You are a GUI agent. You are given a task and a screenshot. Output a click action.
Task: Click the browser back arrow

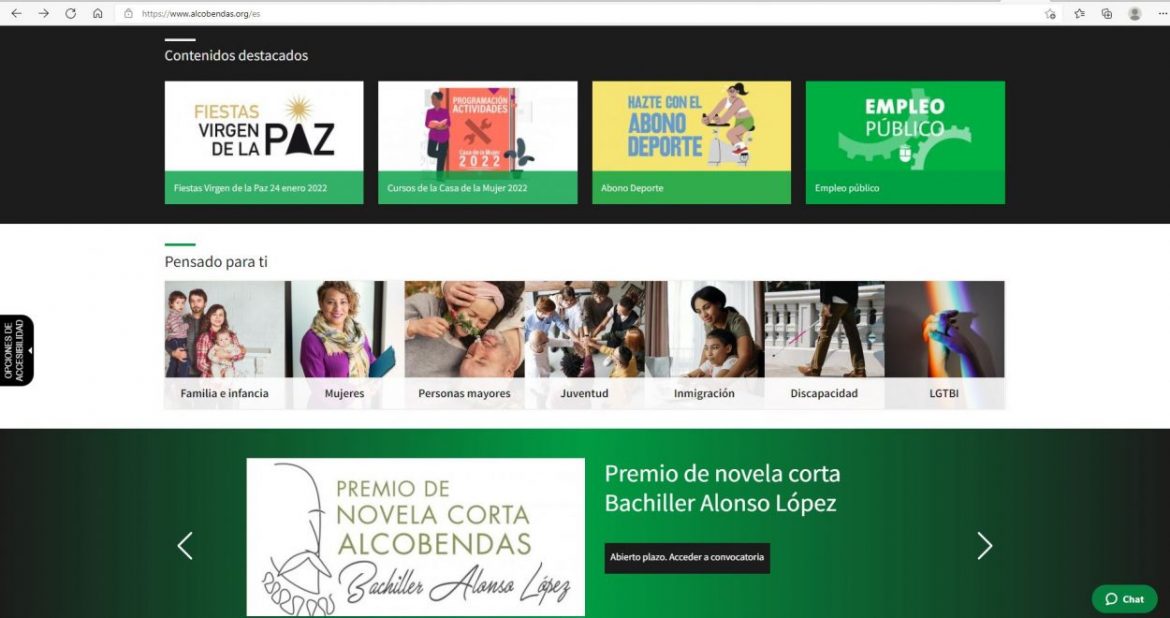(16, 13)
